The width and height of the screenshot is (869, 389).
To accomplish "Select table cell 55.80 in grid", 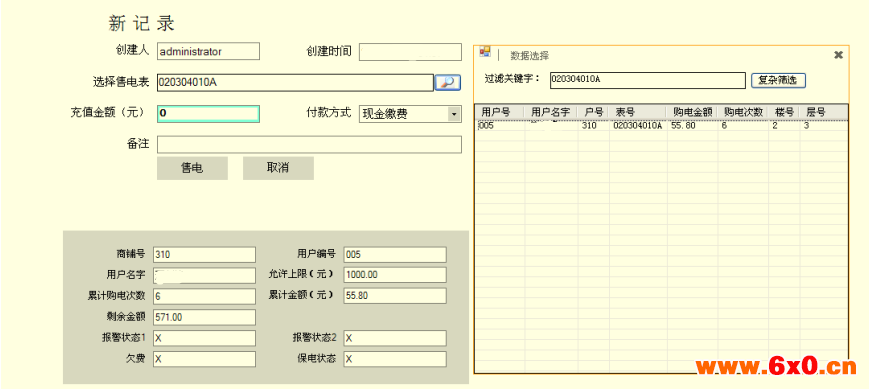I will tap(692, 126).
